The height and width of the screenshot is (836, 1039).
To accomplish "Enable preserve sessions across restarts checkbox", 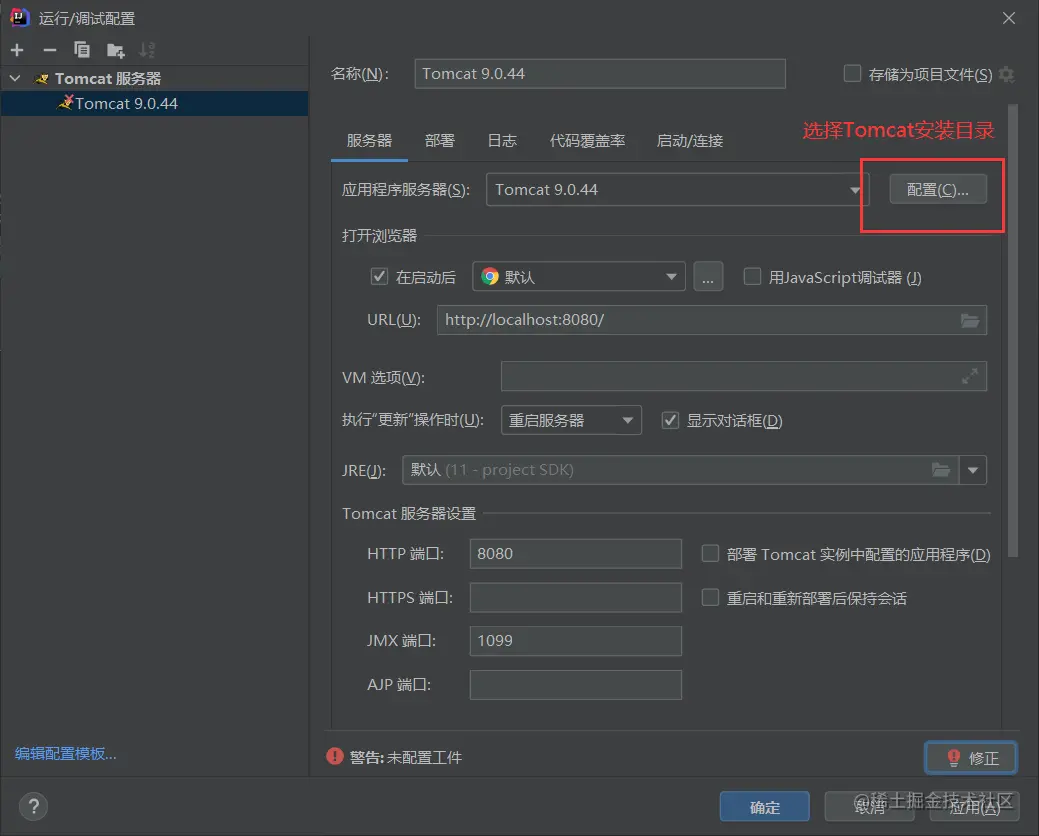I will (710, 598).
